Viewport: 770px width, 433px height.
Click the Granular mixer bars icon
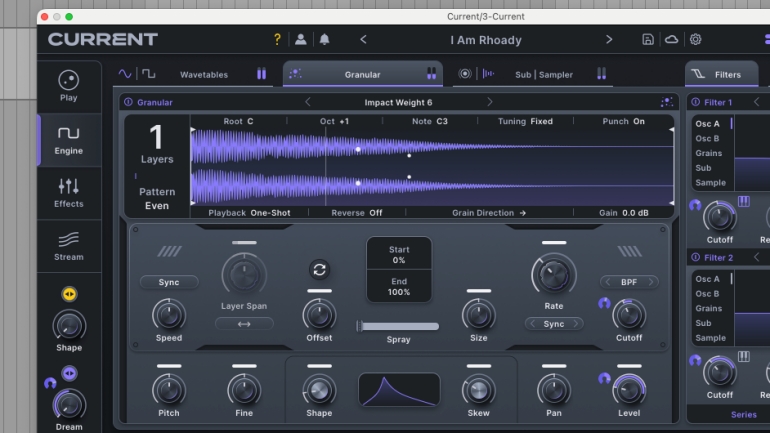pyautogui.click(x=431, y=74)
